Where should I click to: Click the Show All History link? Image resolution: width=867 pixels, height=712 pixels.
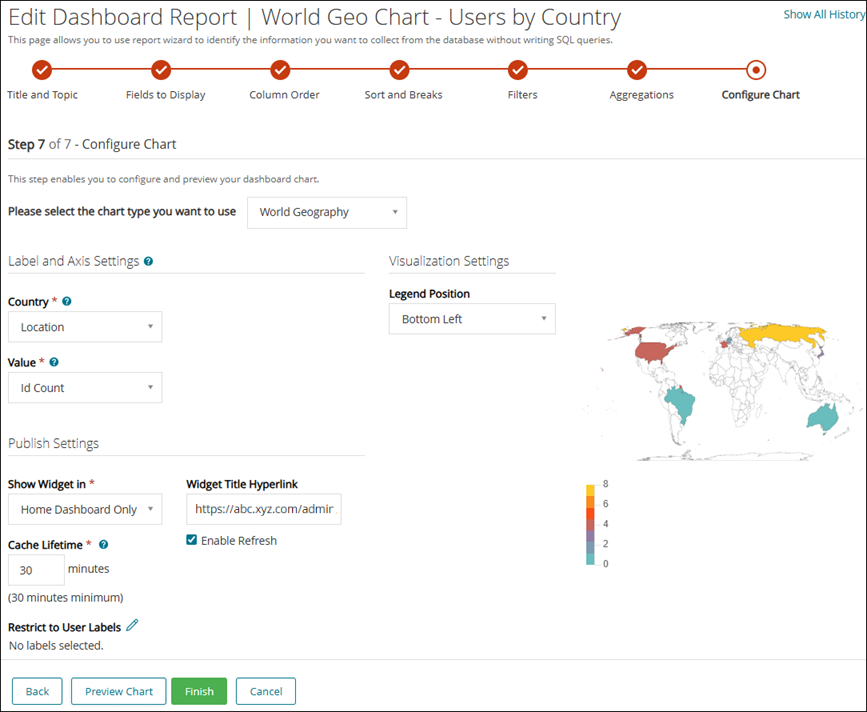824,14
